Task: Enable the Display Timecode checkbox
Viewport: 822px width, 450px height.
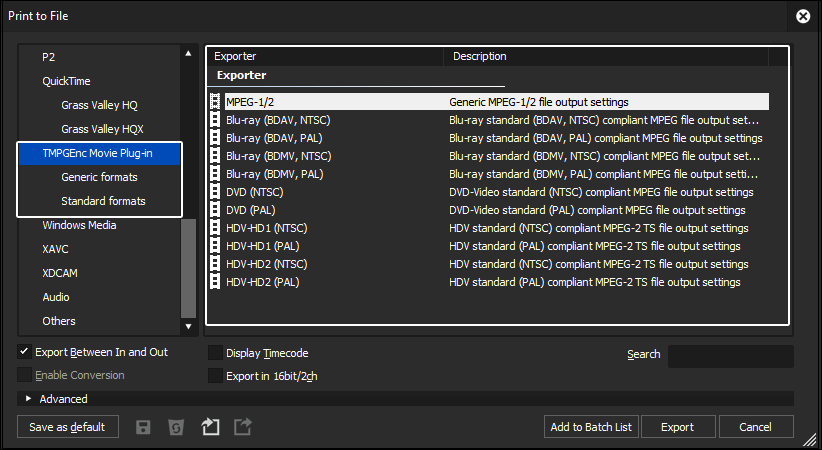Action: 215,353
